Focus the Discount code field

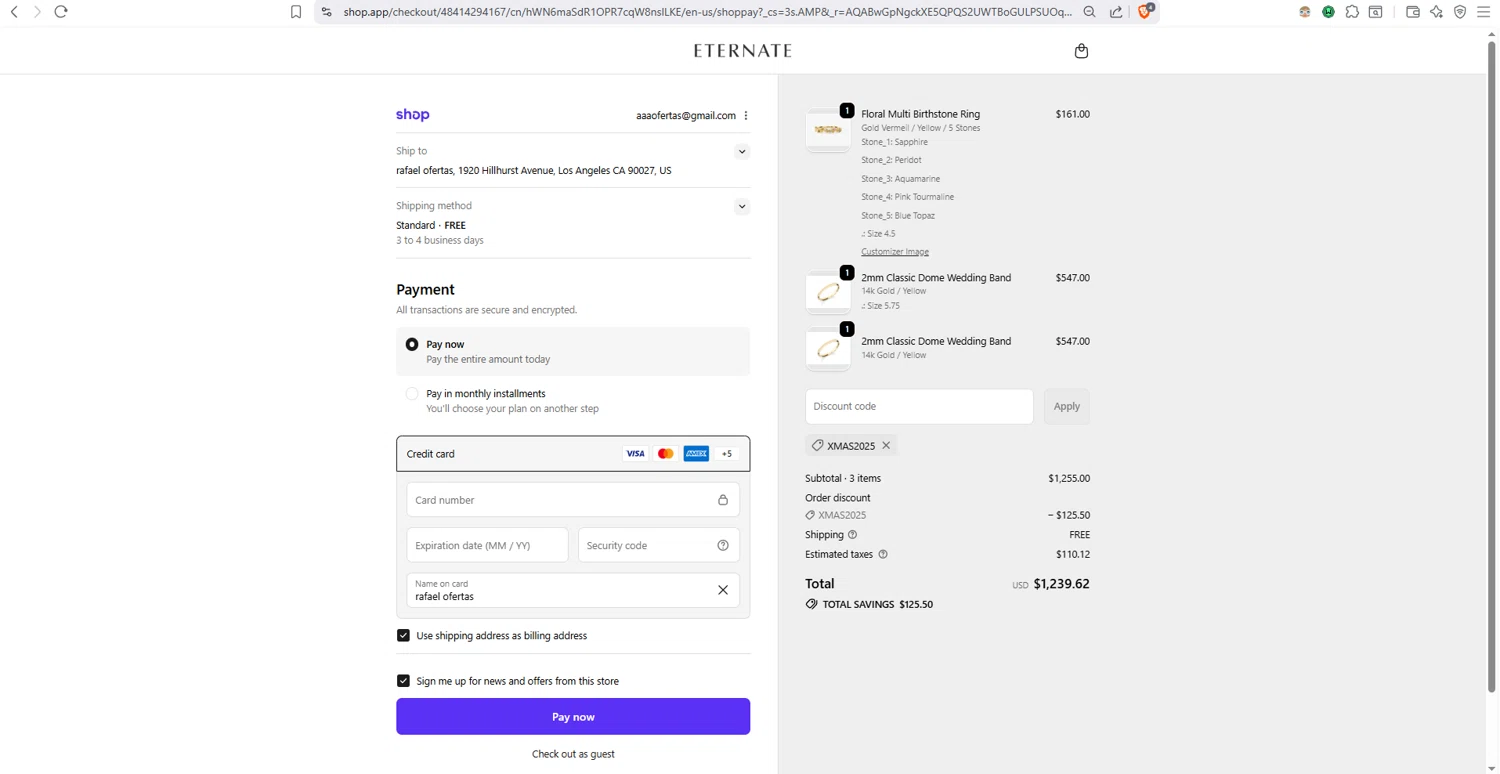click(x=919, y=407)
